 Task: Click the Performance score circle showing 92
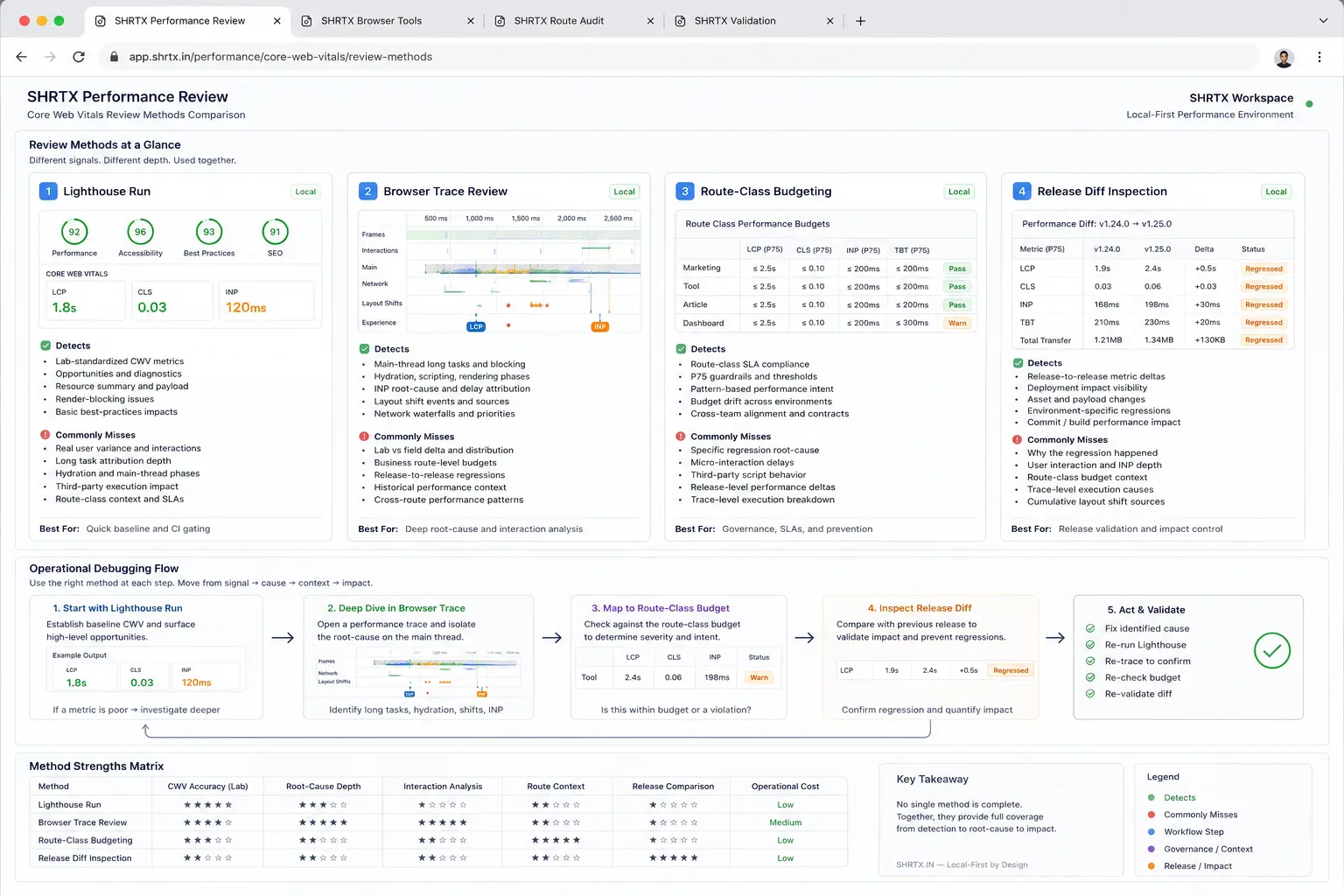tap(74, 232)
